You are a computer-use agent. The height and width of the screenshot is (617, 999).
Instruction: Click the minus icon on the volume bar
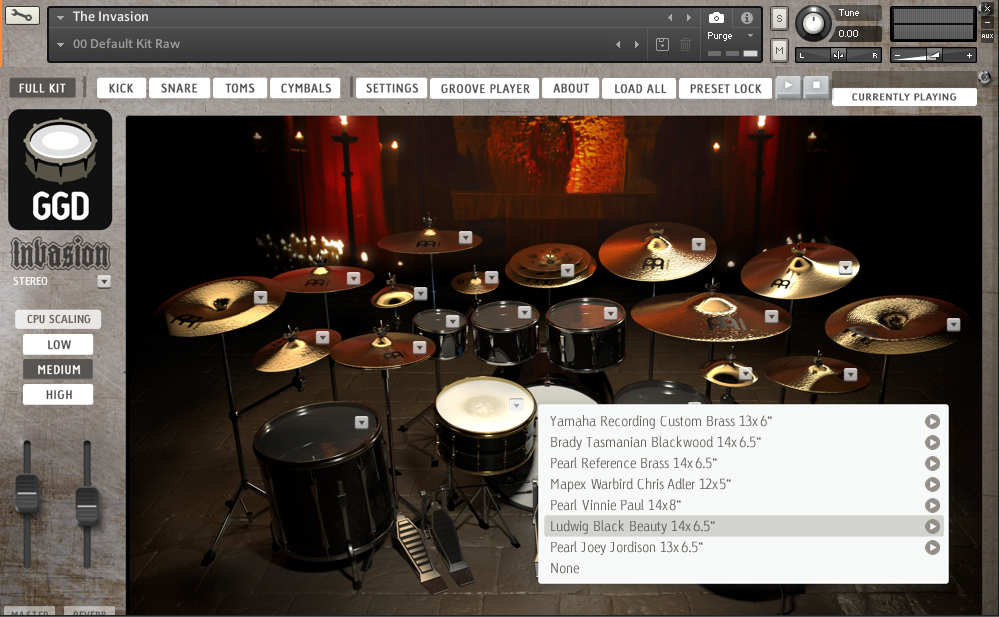pyautogui.click(x=898, y=55)
